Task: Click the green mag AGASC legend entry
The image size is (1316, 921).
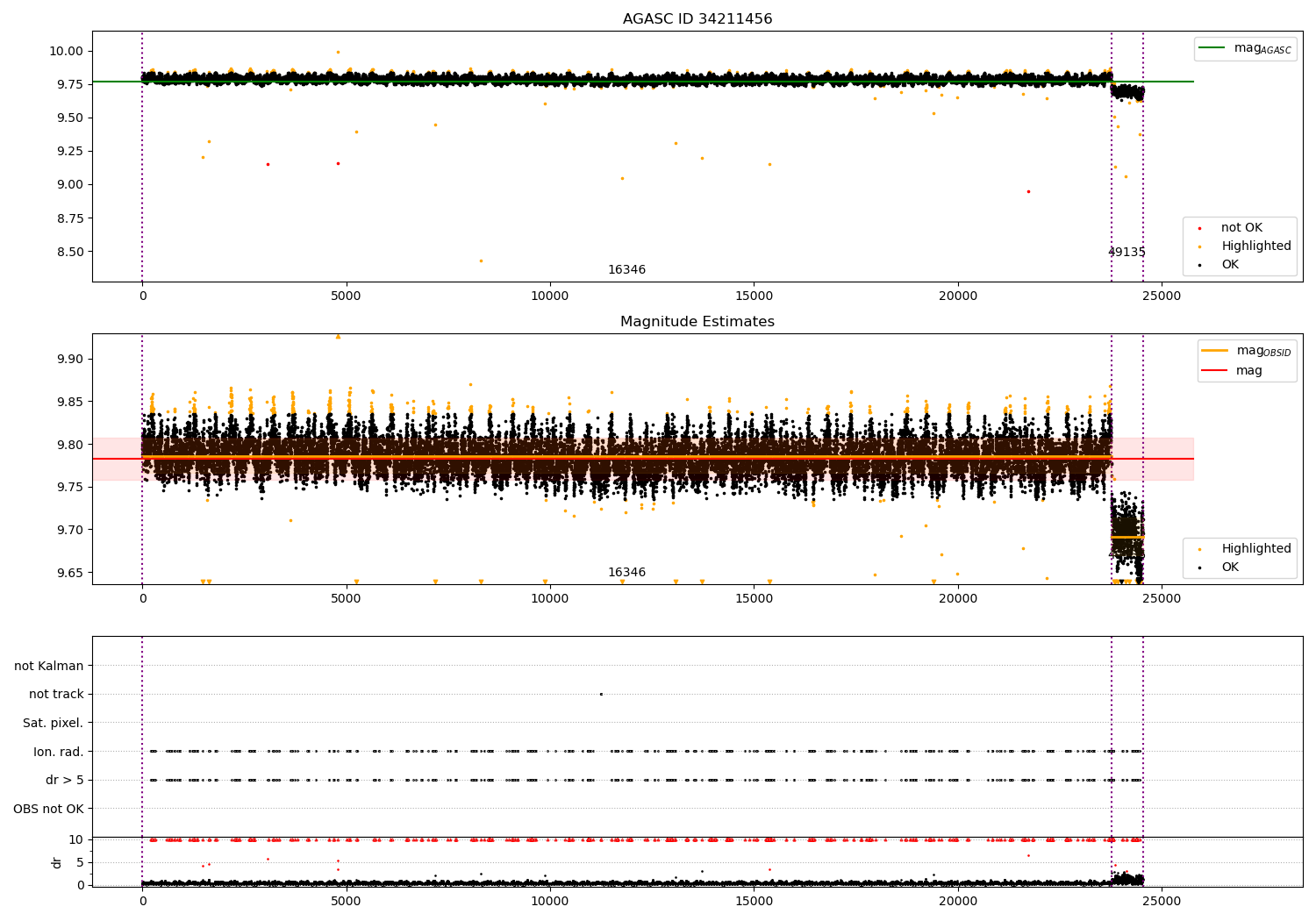Action: tap(1262, 48)
